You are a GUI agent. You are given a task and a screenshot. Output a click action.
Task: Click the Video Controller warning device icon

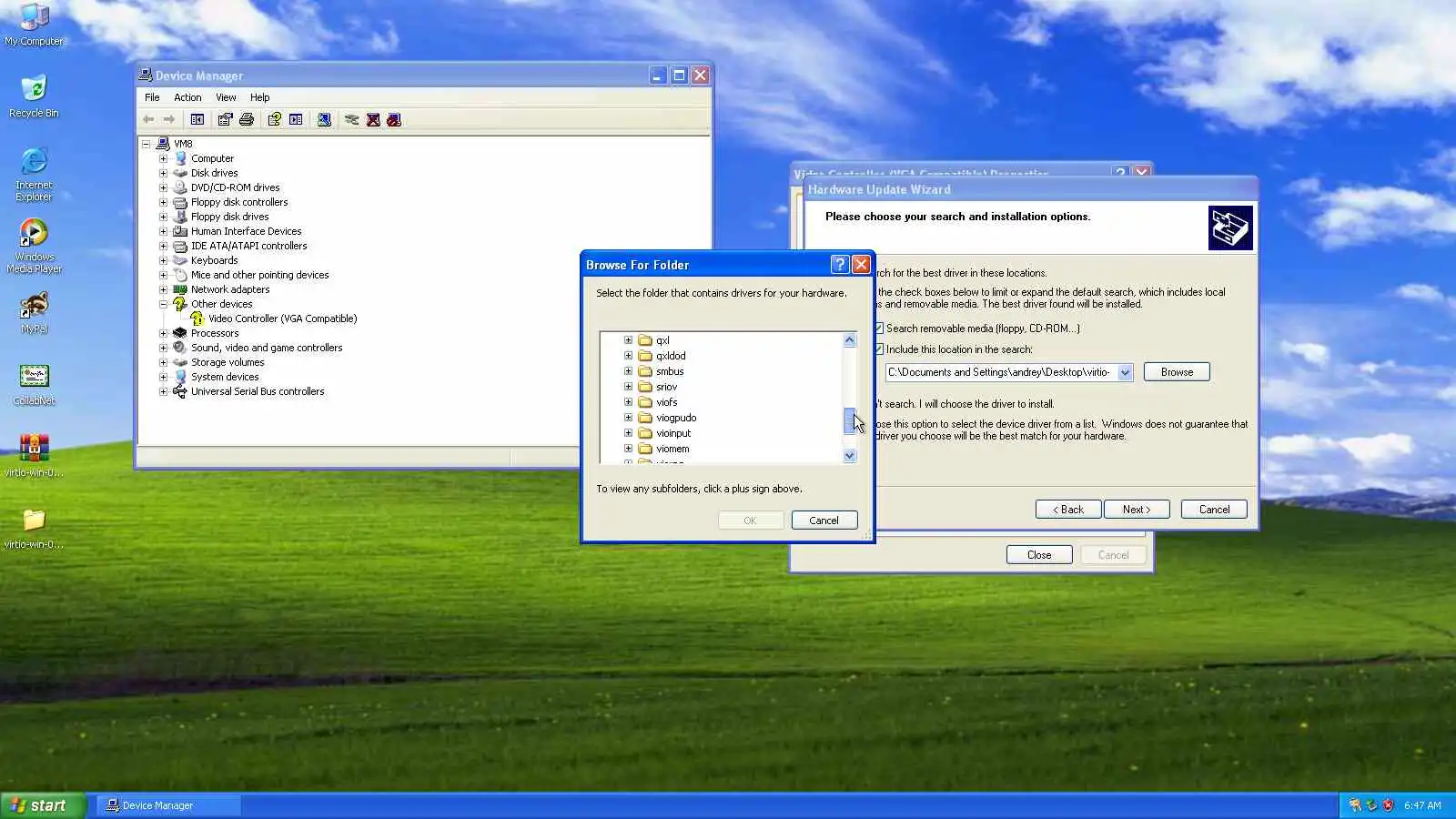(x=197, y=318)
